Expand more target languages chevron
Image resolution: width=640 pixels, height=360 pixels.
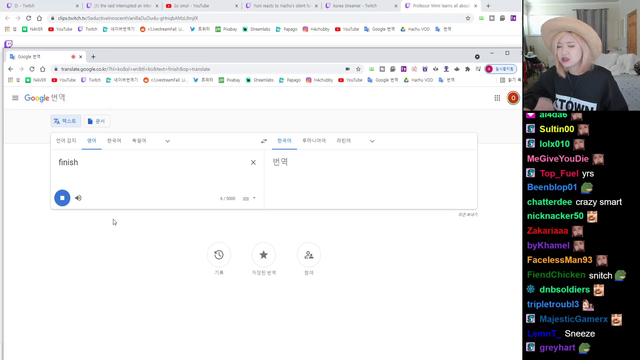(x=372, y=141)
